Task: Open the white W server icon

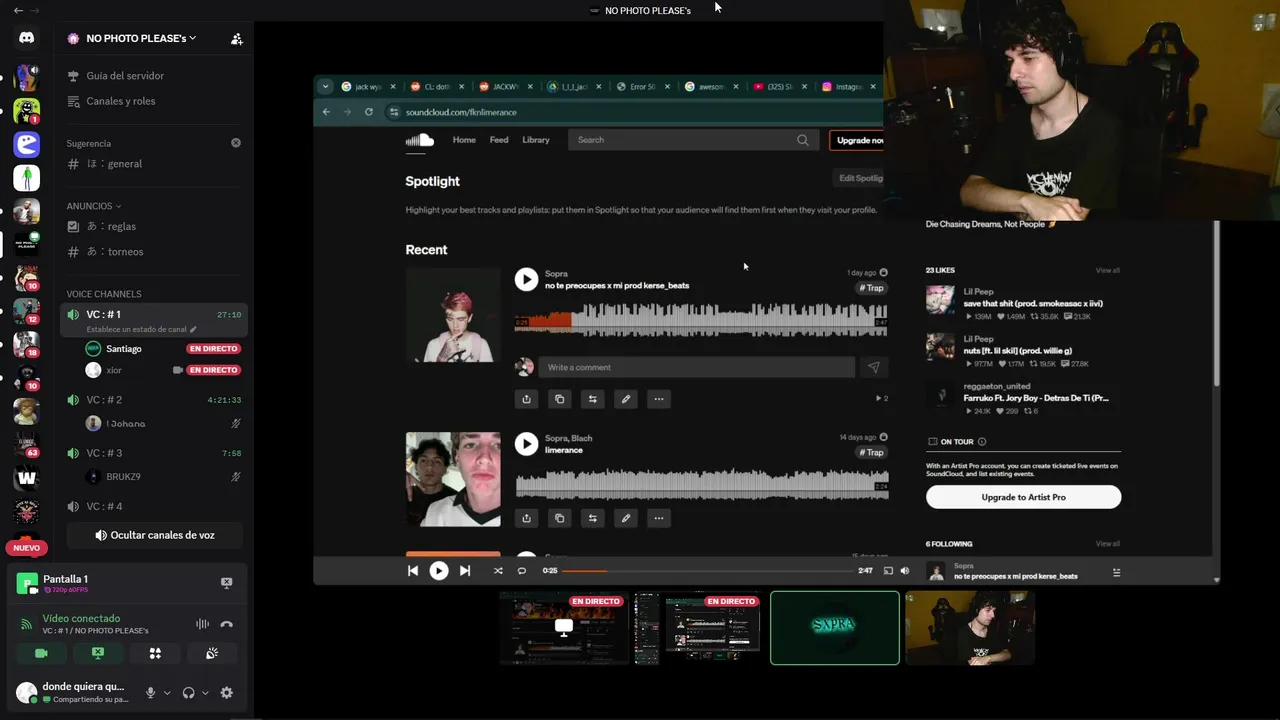Action: 26,478
